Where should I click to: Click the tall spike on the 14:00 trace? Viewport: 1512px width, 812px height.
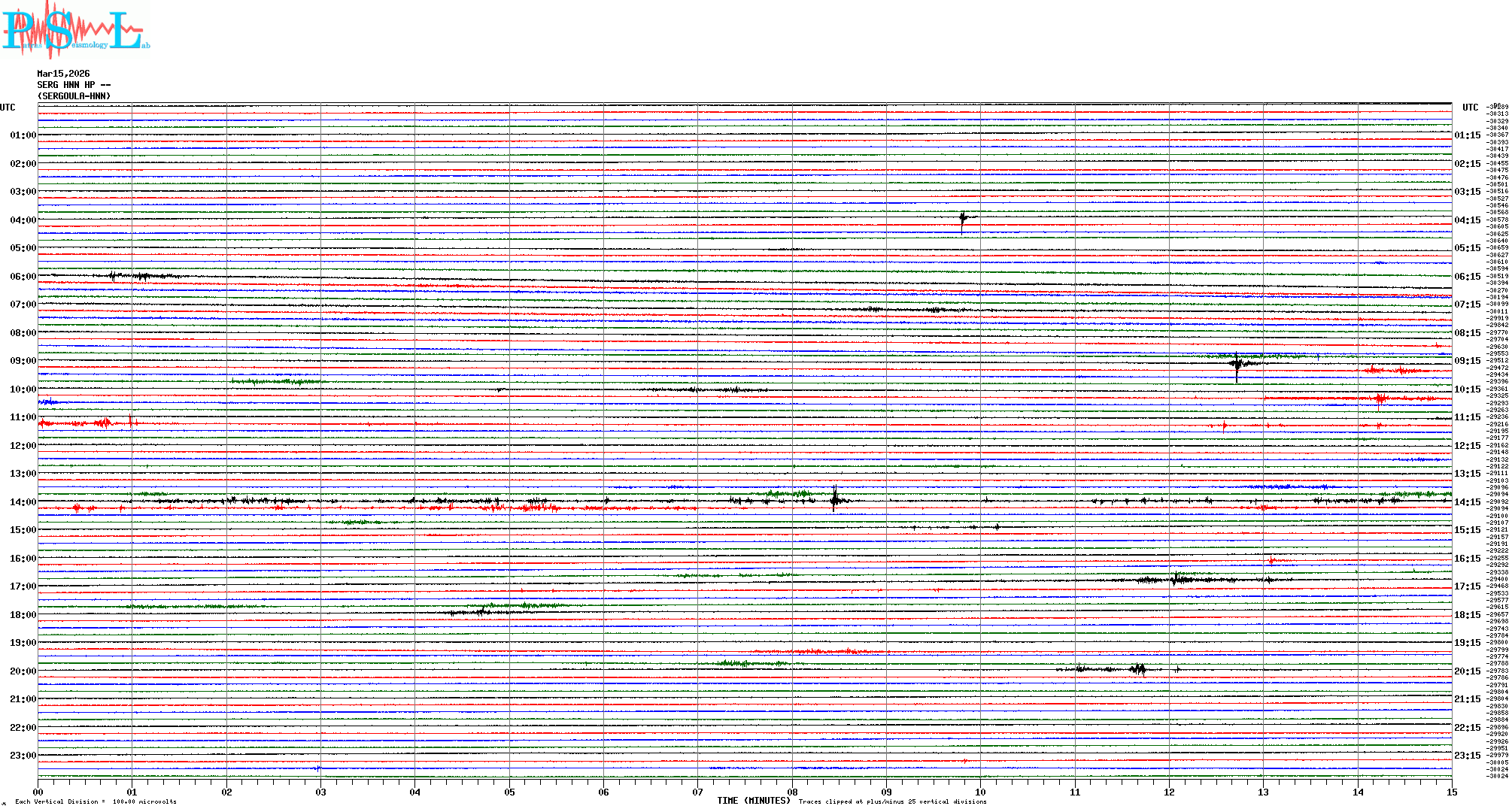(x=834, y=499)
